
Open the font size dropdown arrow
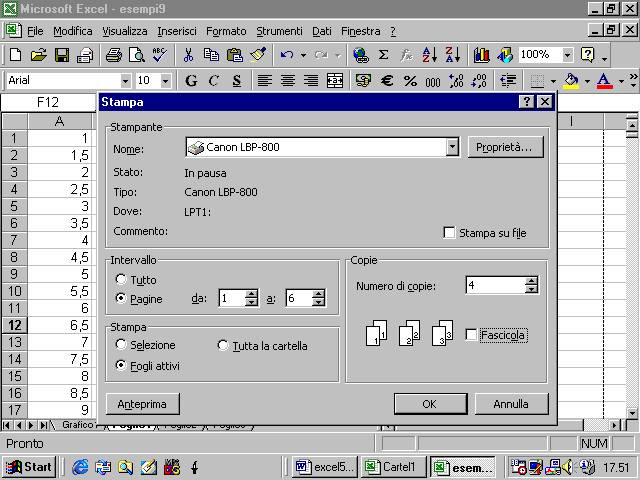tap(165, 81)
